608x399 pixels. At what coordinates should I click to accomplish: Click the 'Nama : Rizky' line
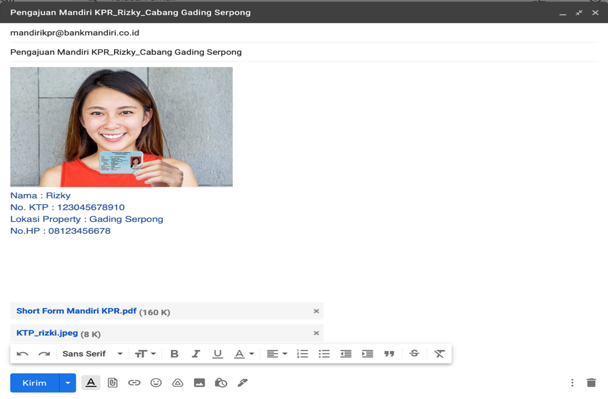coord(40,195)
